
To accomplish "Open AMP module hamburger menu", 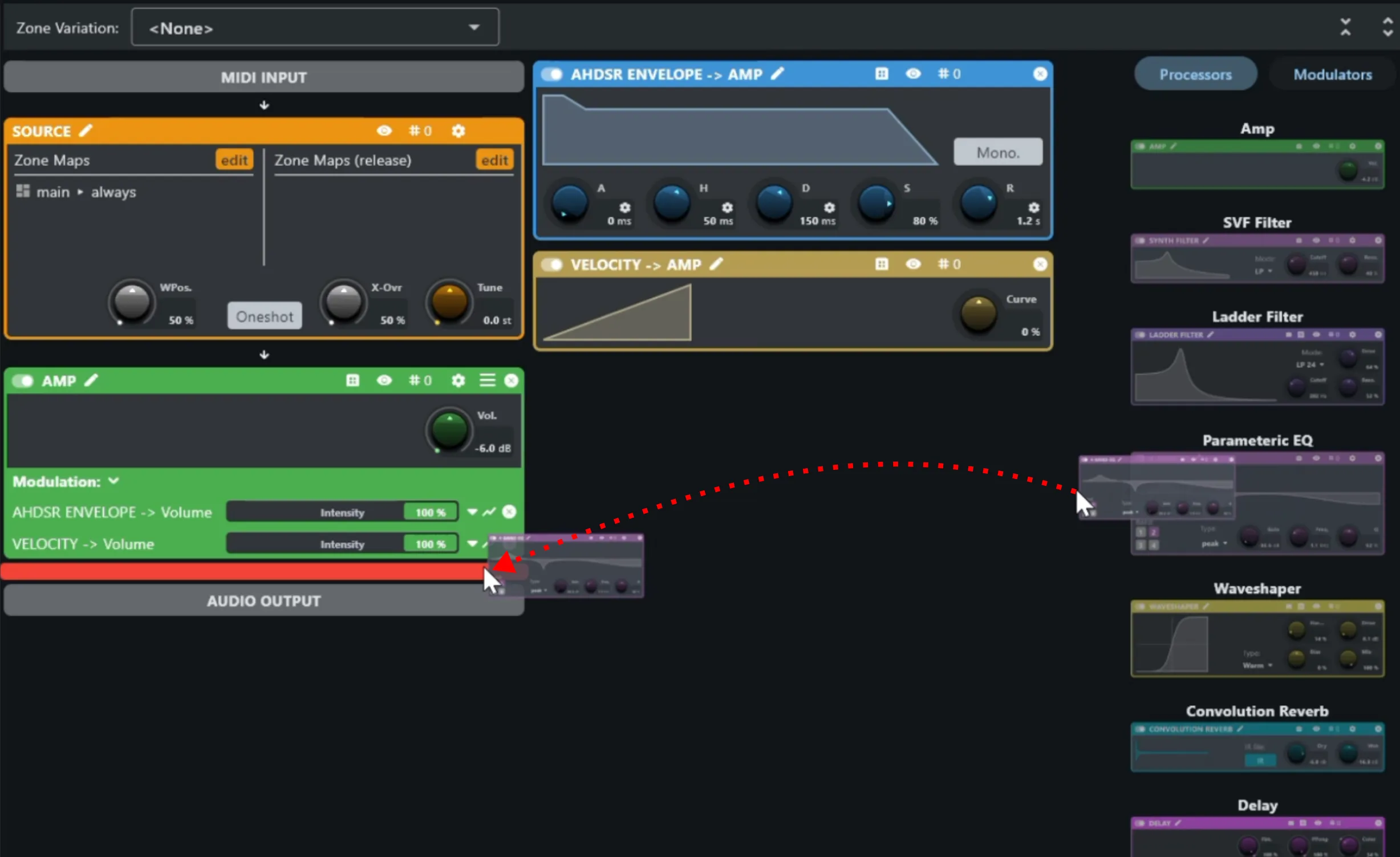I will tap(487, 380).
